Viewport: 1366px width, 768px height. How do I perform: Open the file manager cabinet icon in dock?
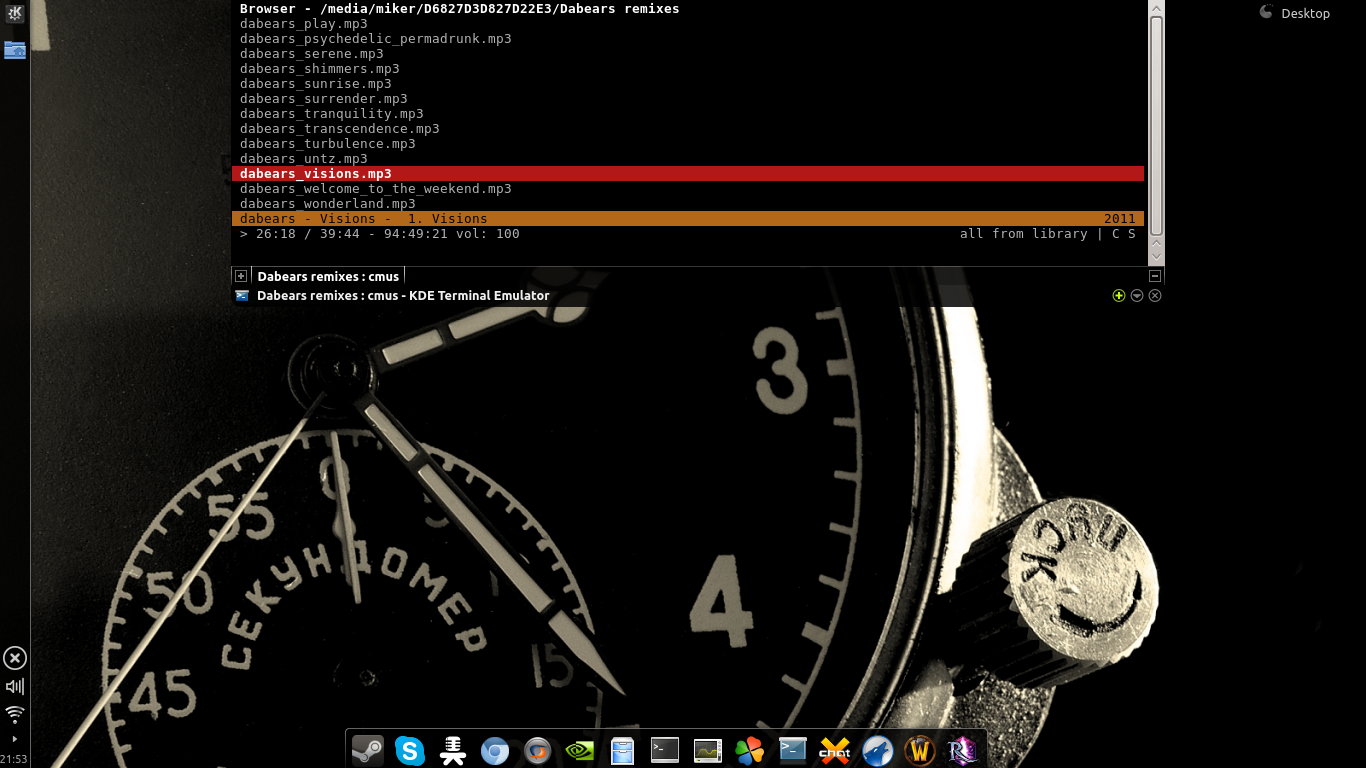point(623,750)
